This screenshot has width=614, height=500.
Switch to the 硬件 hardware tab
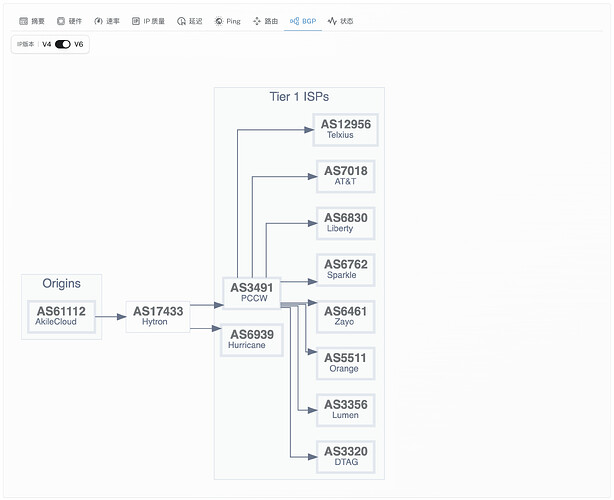[69, 21]
